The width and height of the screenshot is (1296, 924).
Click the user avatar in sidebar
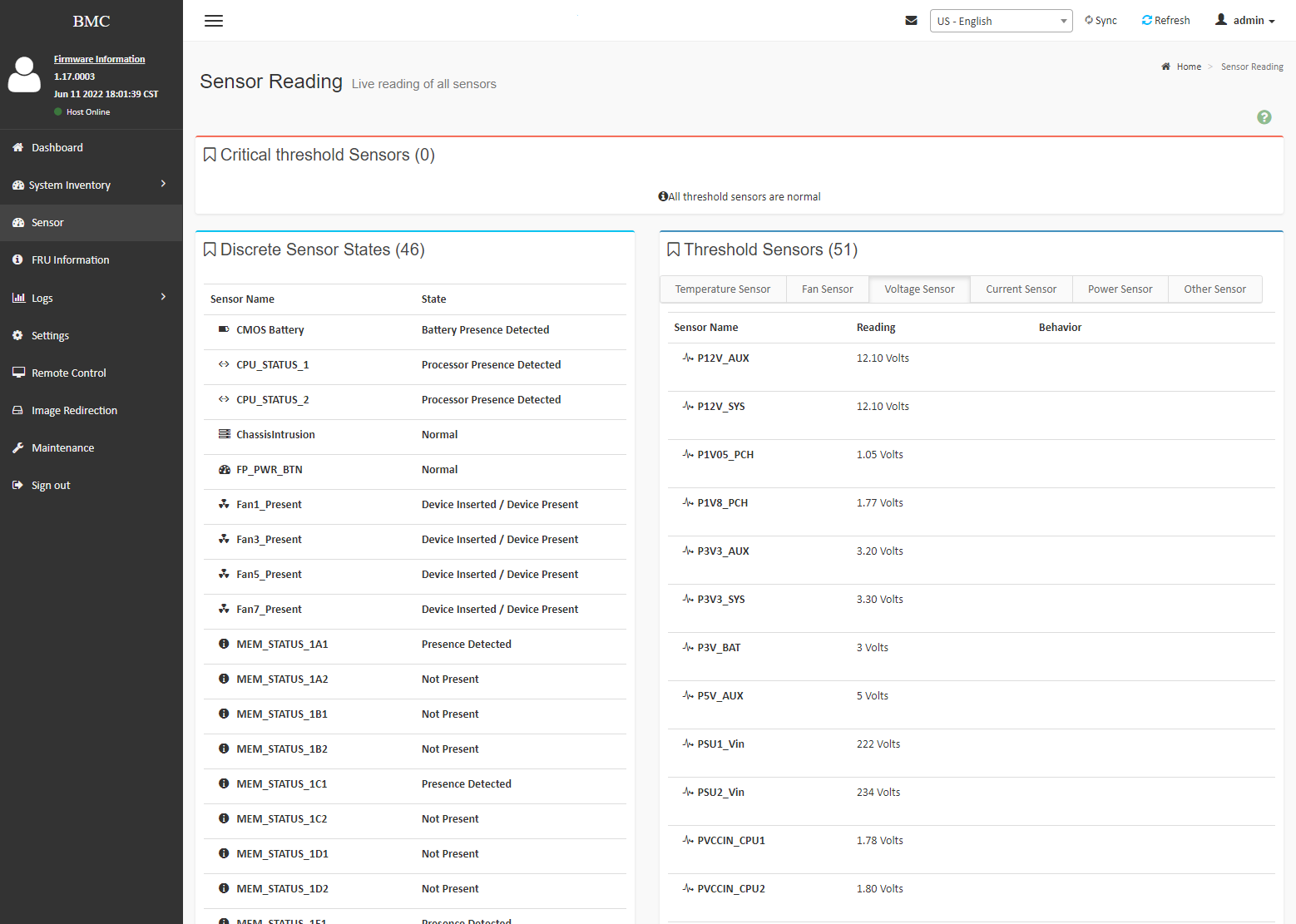pos(24,75)
